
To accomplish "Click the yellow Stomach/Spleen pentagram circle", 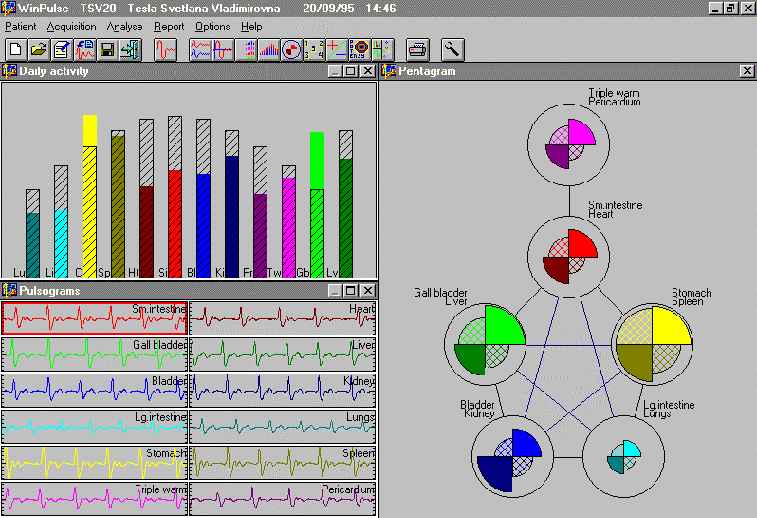I will (652, 344).
